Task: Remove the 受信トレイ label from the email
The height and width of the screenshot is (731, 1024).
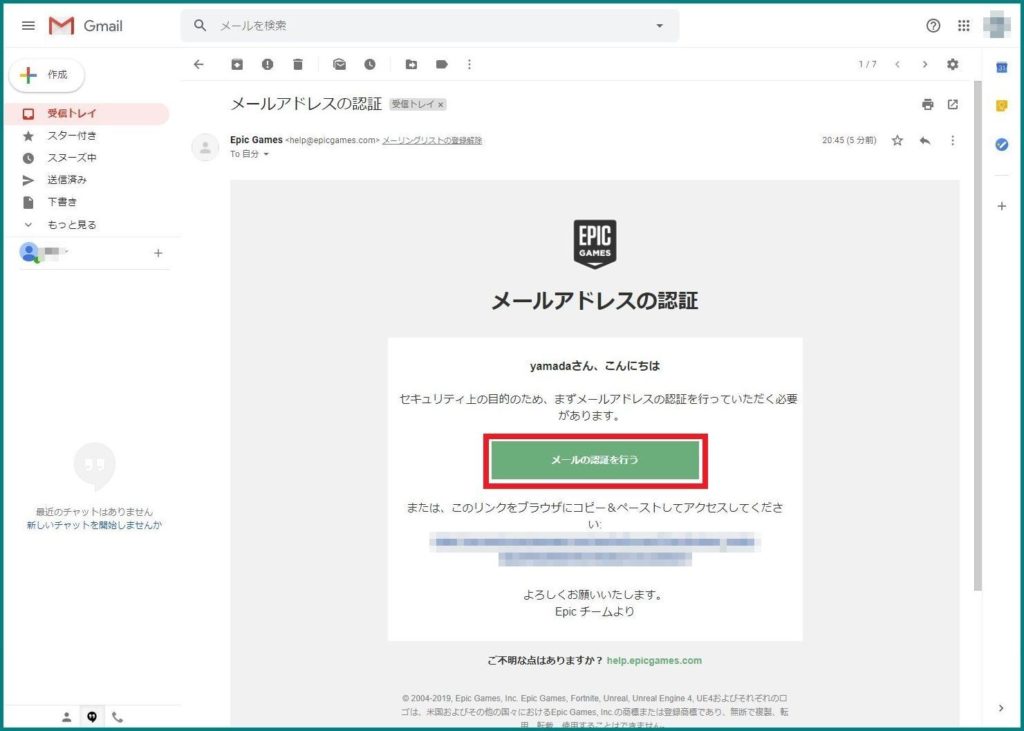Action: [x=441, y=105]
